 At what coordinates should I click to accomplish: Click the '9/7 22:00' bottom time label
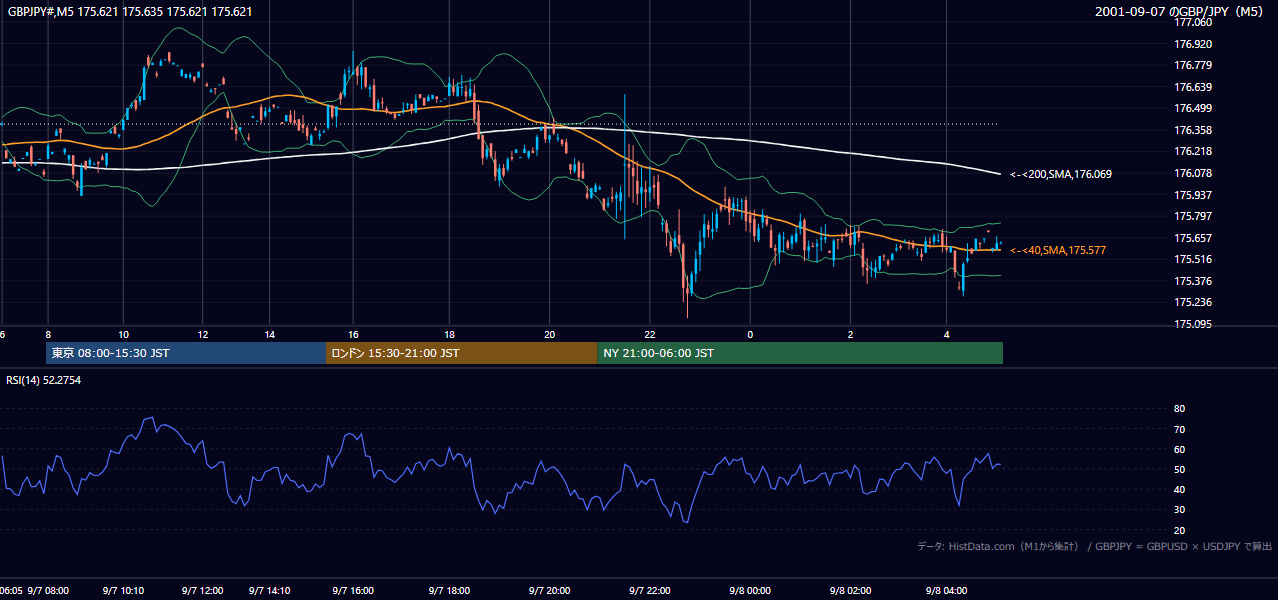pos(650,591)
